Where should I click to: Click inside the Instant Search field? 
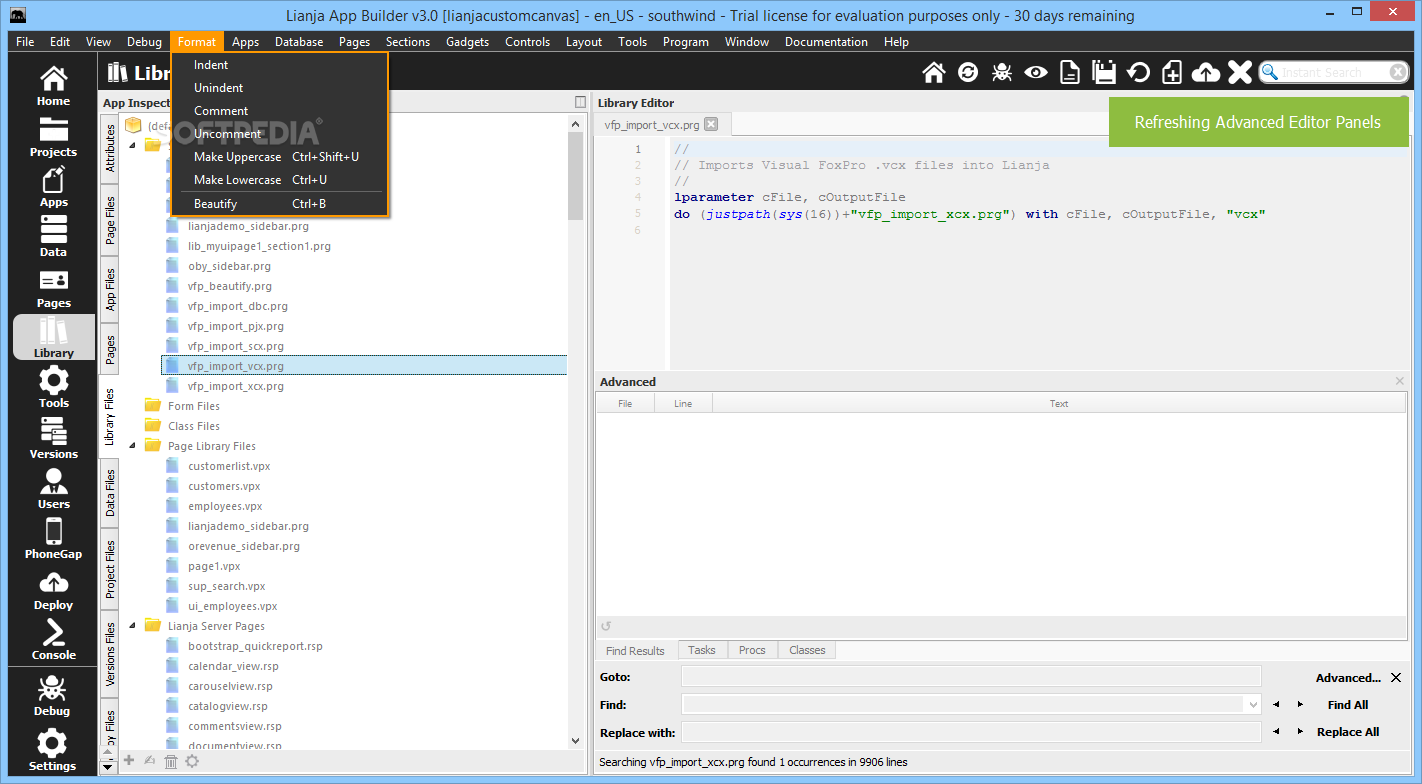[x=1333, y=72]
